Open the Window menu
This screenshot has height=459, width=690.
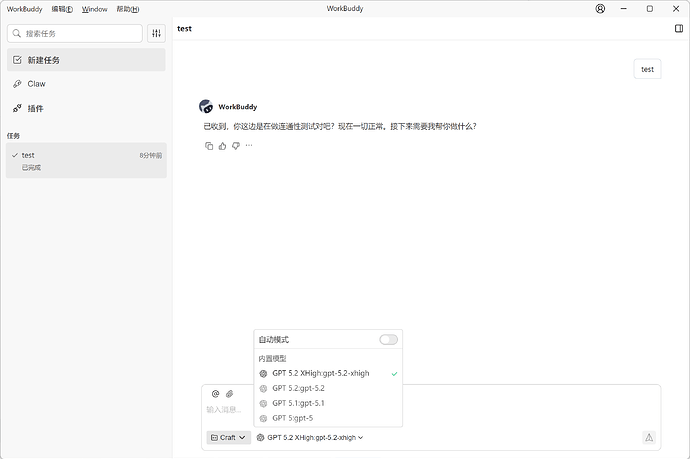[95, 9]
